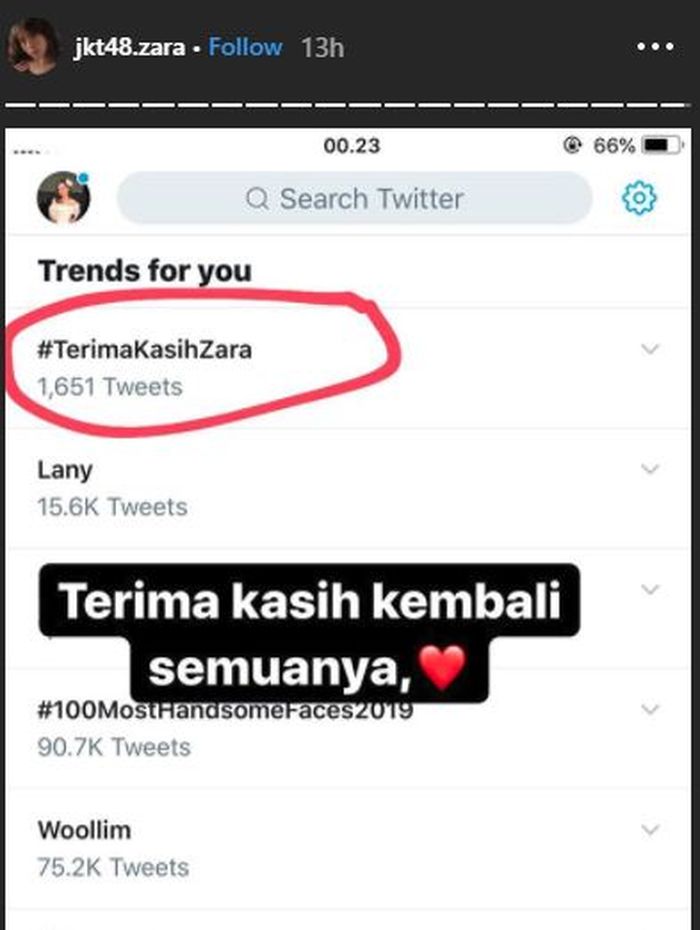700x930 pixels.
Task: Open the jkt48.zara username link
Action: pos(129,47)
